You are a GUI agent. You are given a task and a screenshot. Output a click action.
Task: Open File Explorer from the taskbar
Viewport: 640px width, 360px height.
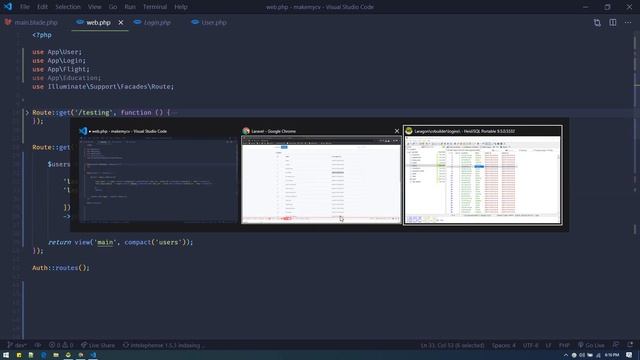(56, 355)
